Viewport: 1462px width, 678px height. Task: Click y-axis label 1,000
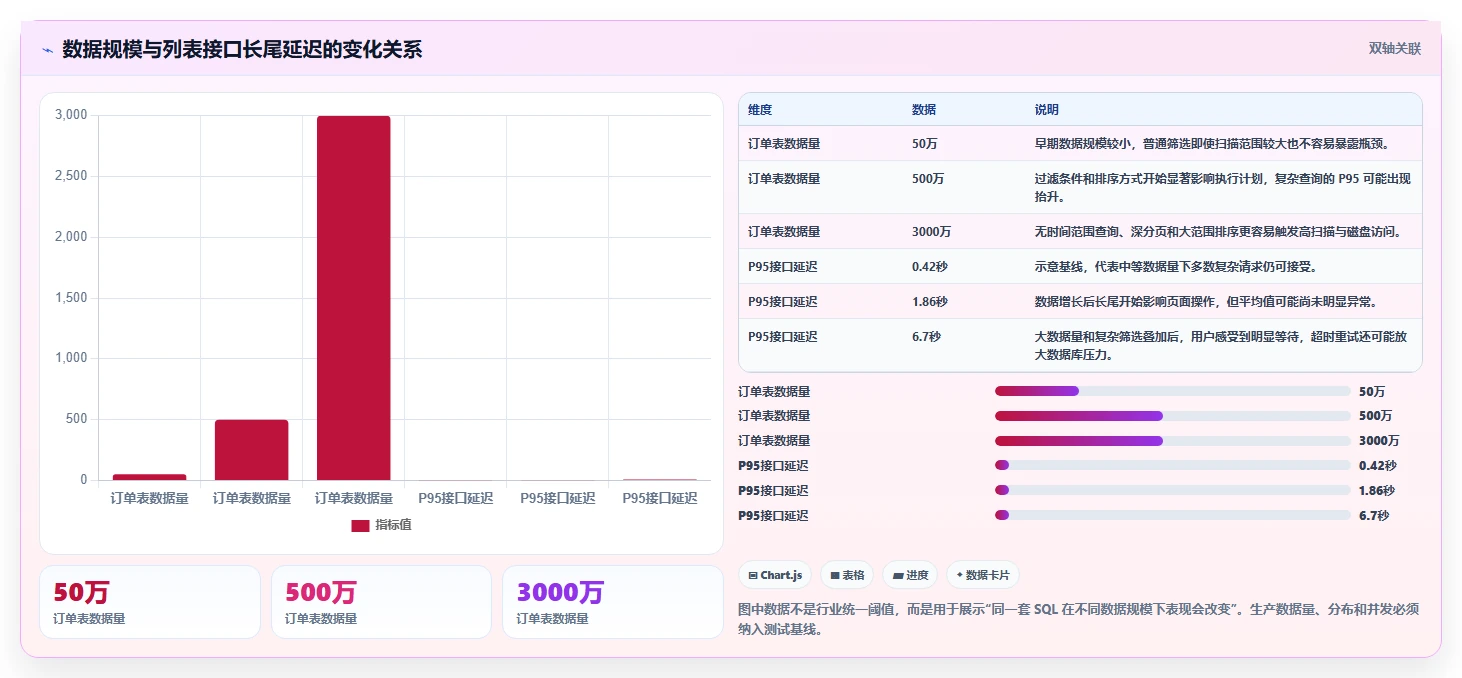[70, 358]
